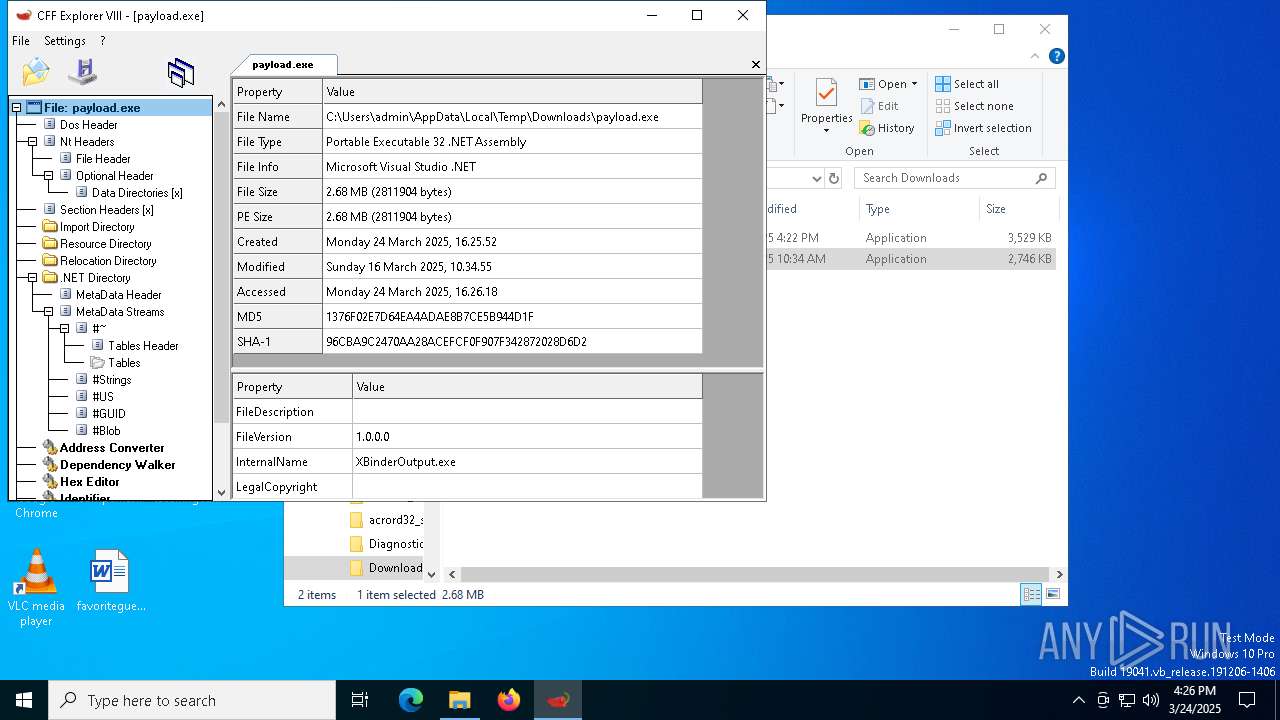Select the payload.exe tab
1280x720 pixels.
click(283, 64)
